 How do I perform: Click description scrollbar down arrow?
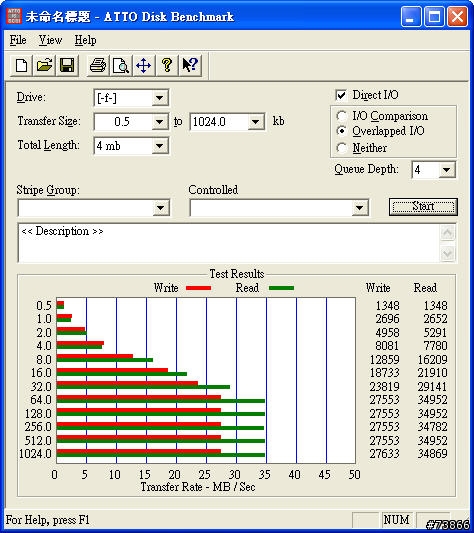click(x=447, y=253)
